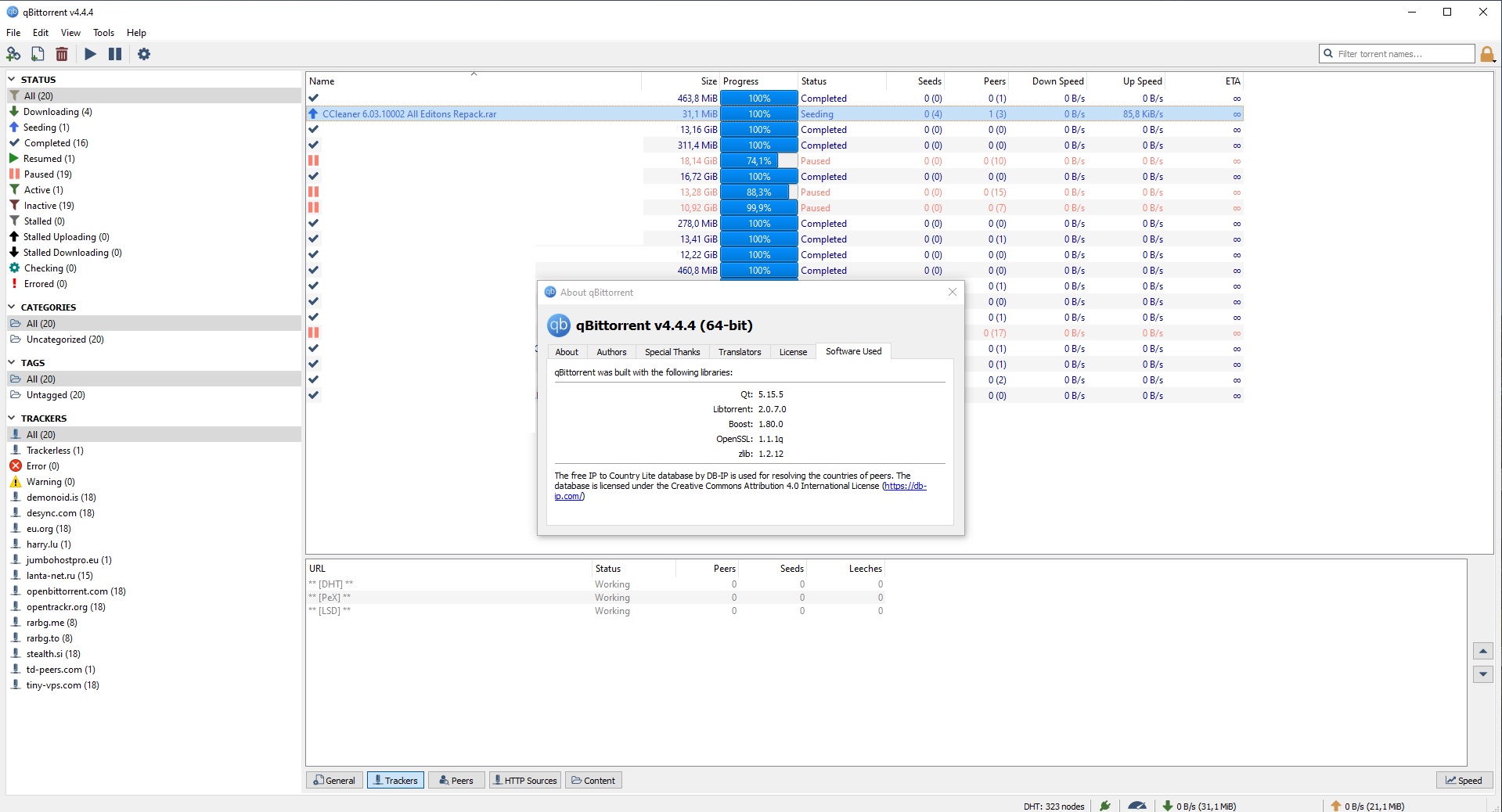This screenshot has height=812, width=1502.
Task: Open a torrent file from the toolbar
Action: coord(37,54)
